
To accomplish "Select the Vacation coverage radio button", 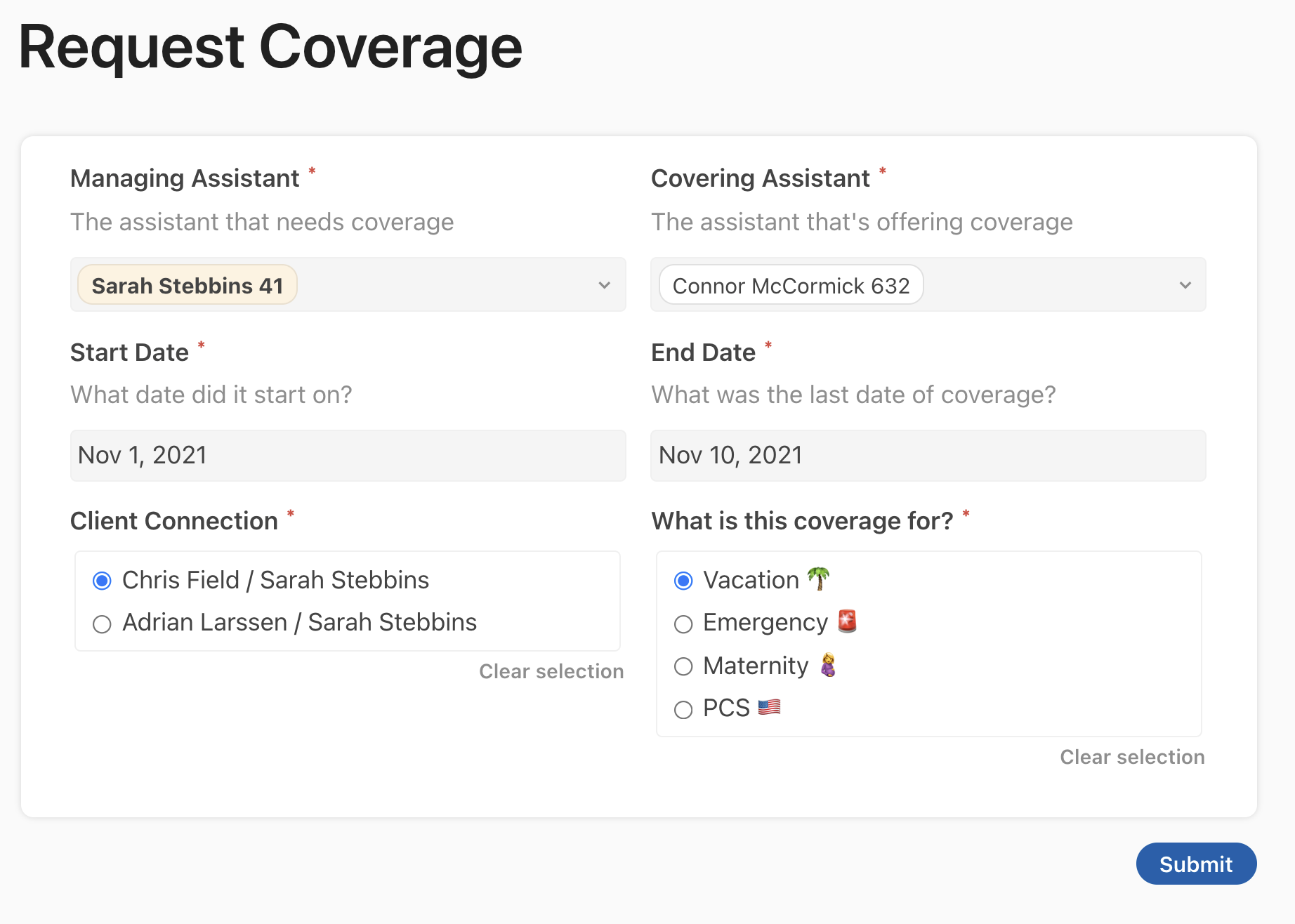I will 683,581.
